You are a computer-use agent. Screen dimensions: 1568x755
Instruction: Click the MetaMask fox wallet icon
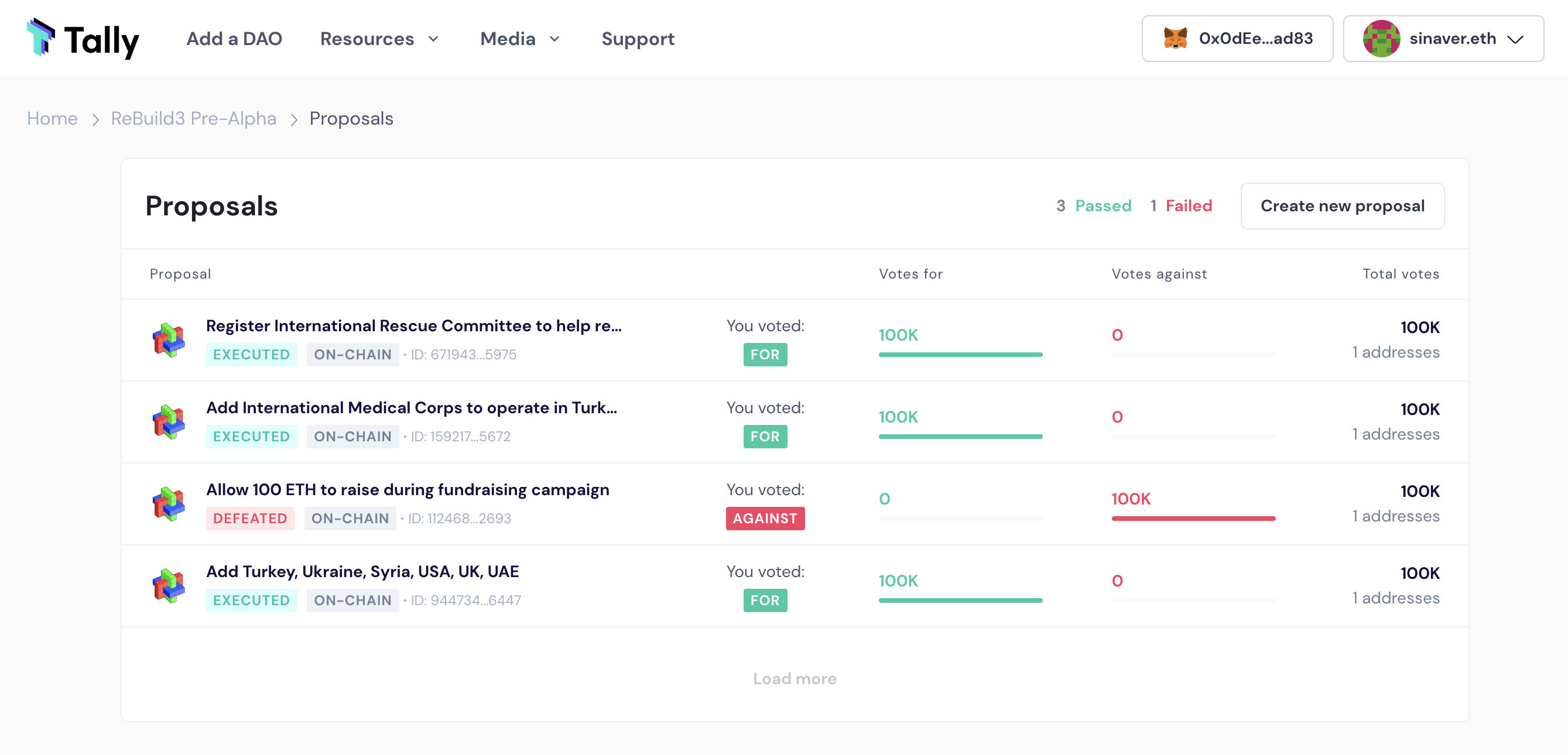[1175, 38]
